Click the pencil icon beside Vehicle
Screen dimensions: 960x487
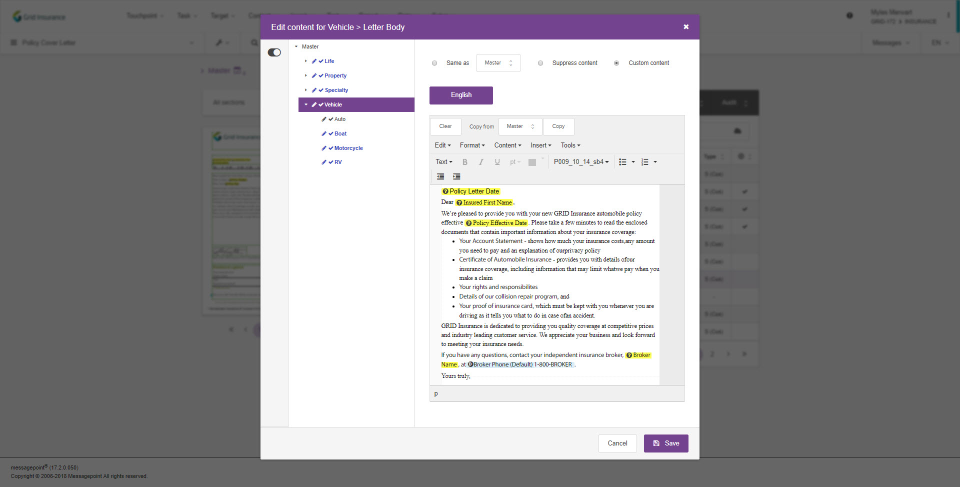click(x=314, y=105)
